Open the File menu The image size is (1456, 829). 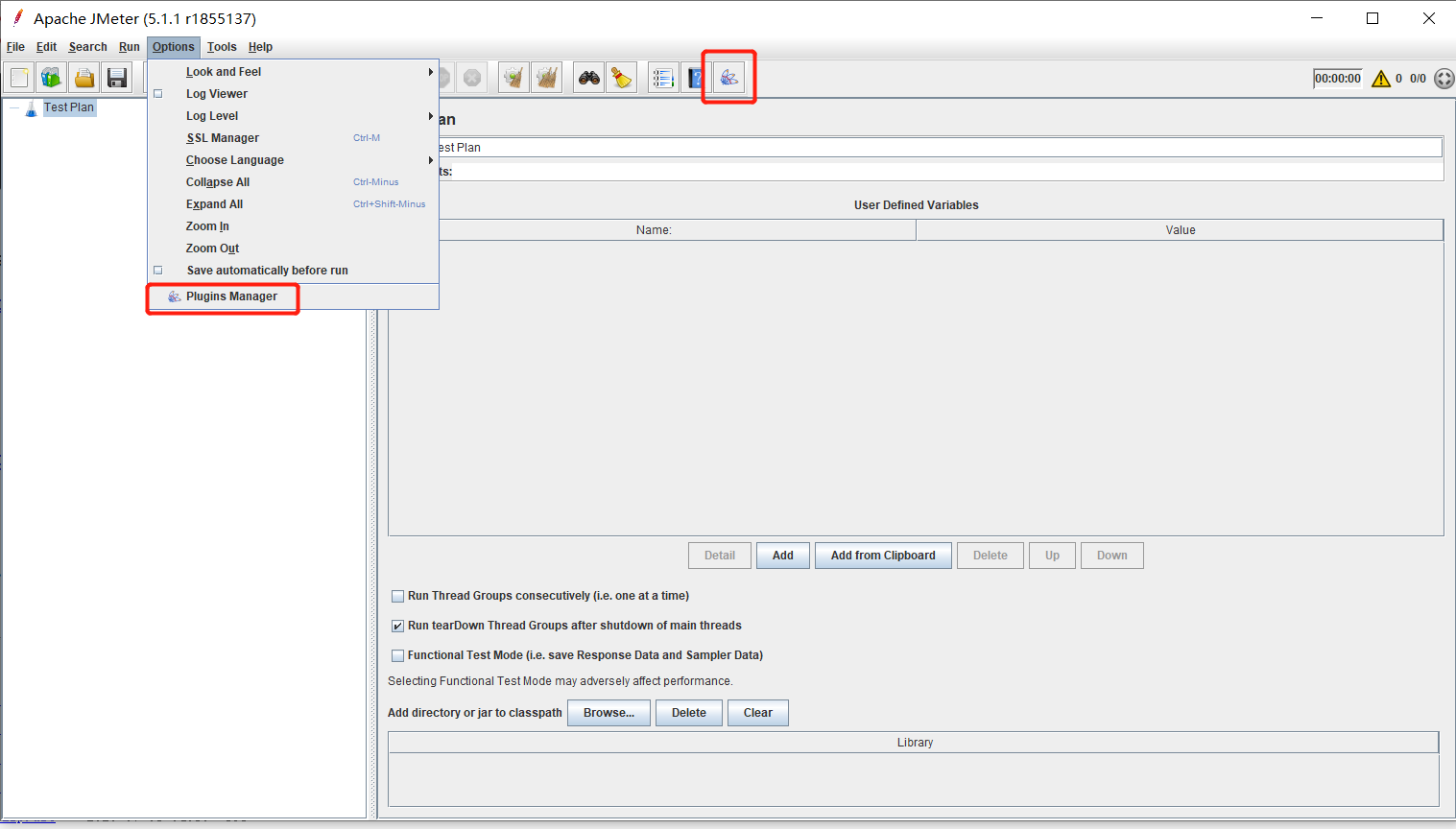[15, 47]
